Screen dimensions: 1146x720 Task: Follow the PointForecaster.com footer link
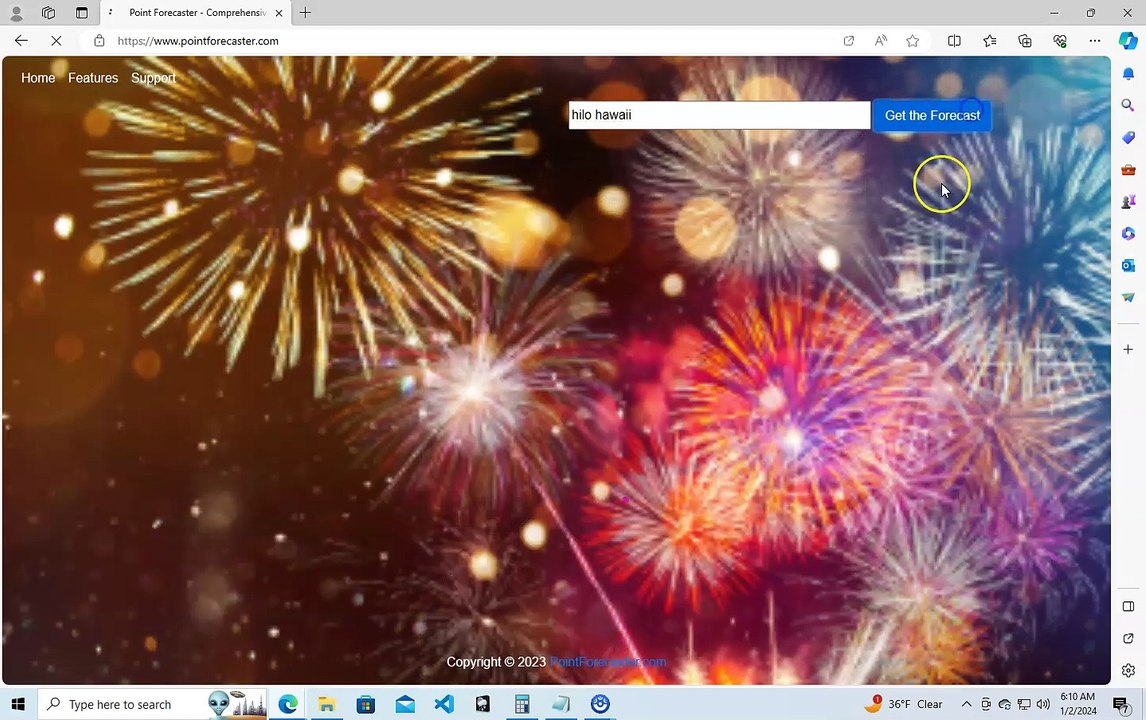click(607, 662)
